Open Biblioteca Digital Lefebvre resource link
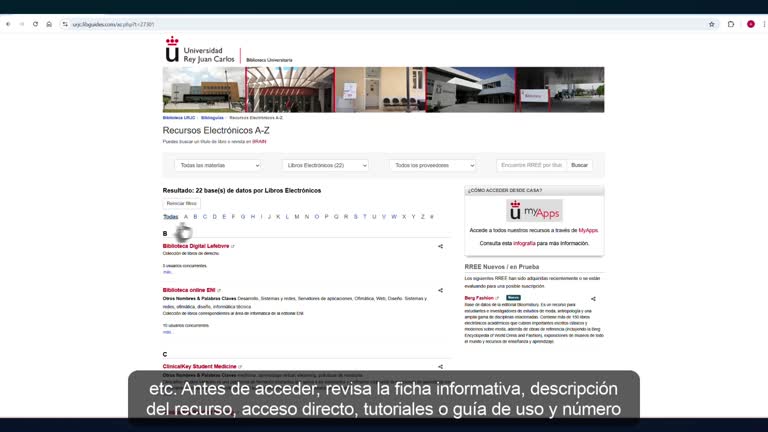Screen dimensions: 768x432 click(196, 246)
